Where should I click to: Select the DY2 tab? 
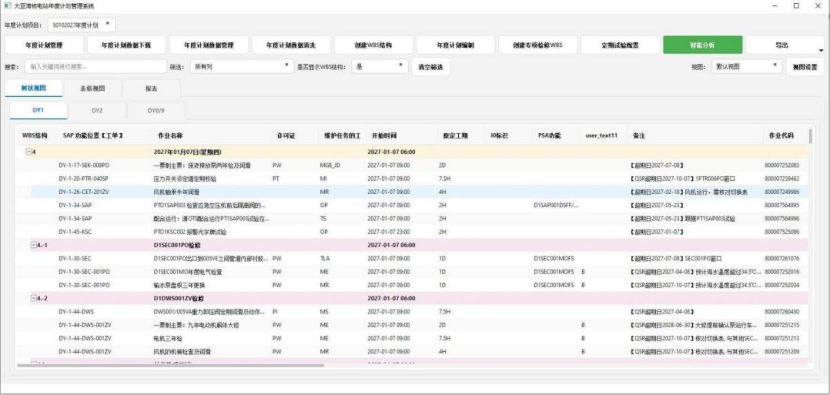(x=97, y=111)
